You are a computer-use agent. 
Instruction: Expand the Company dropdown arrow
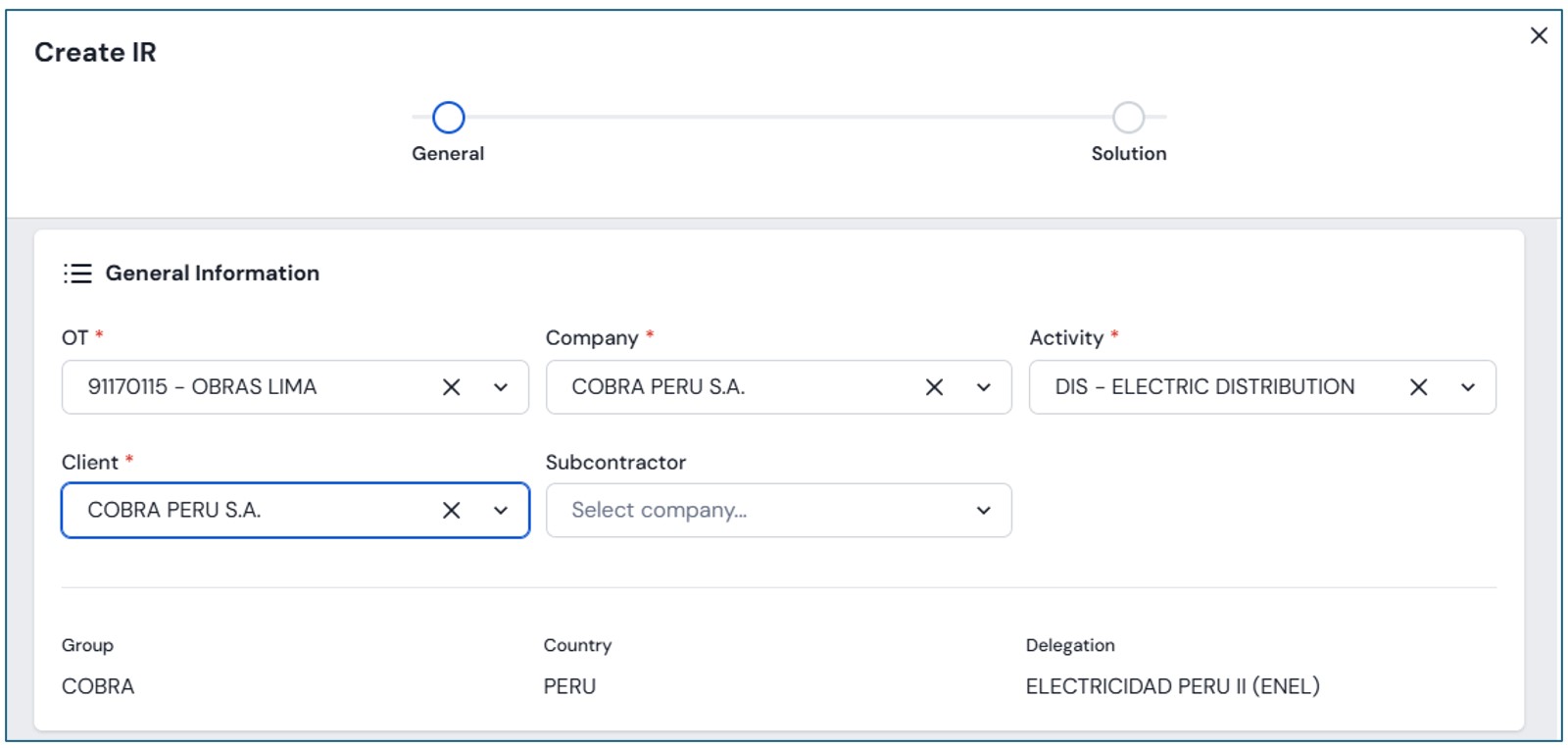tap(984, 387)
